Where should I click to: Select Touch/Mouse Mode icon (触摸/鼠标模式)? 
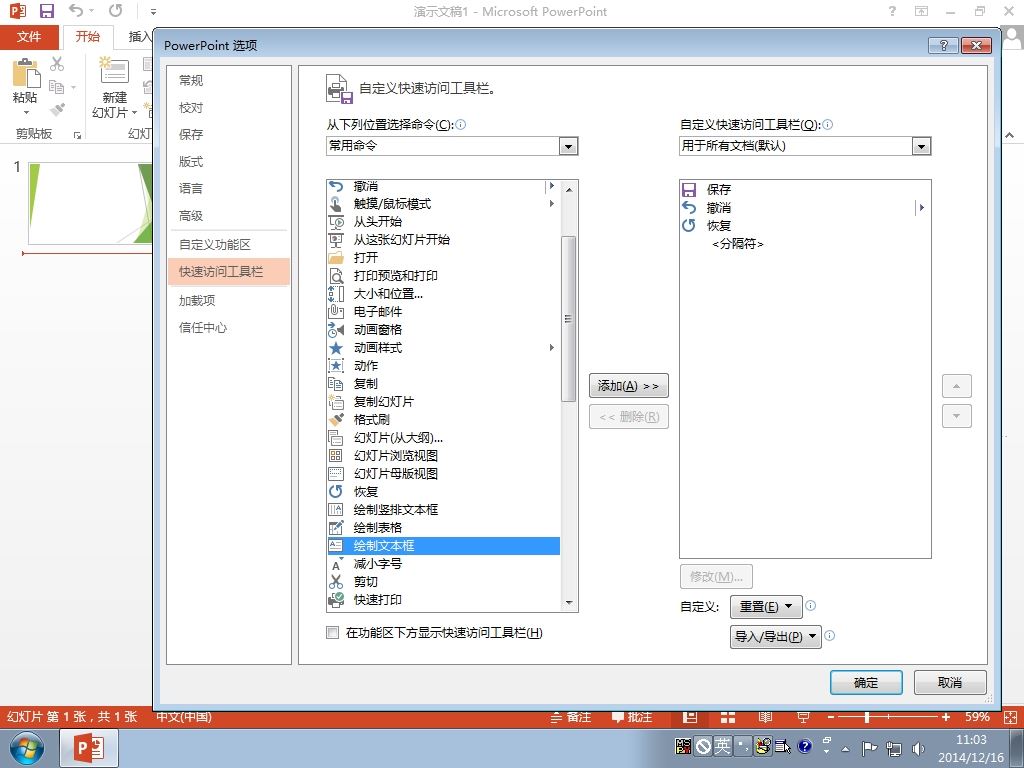pos(336,204)
